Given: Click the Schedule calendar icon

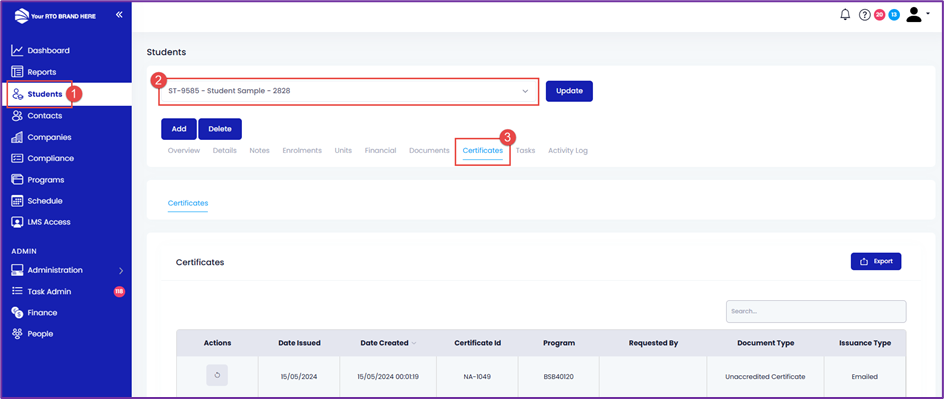Looking at the screenshot, I should (x=17, y=201).
